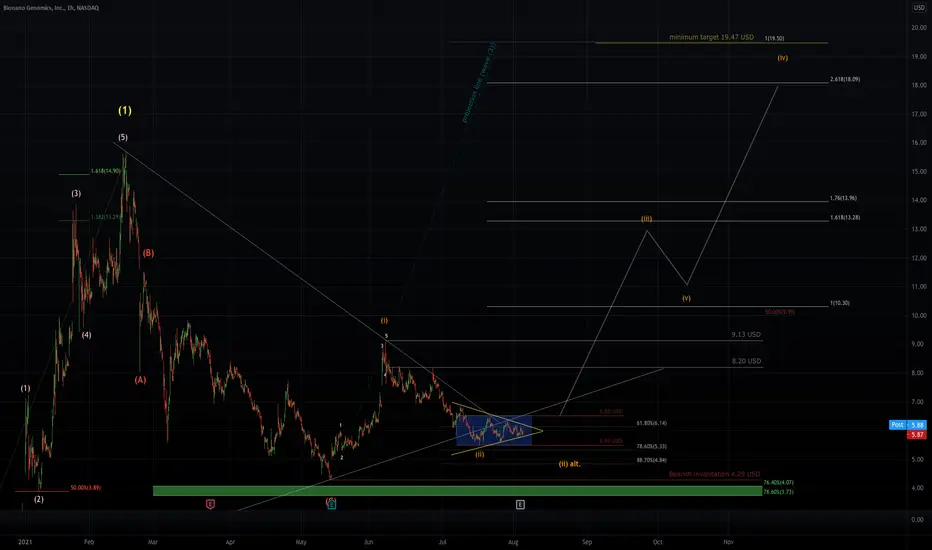Select the 88.70%(4.84) retracement label

pyautogui.click(x=651, y=460)
